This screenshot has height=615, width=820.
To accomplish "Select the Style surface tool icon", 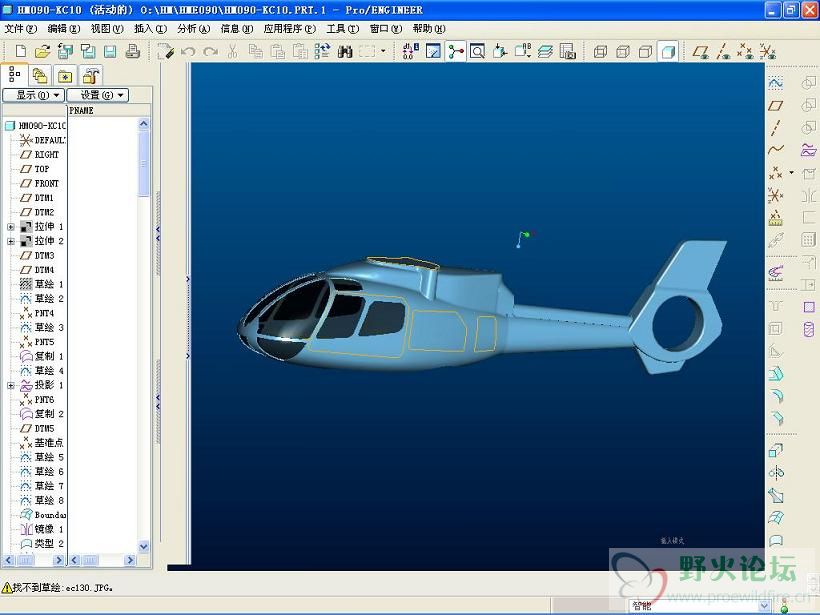I will coord(776,540).
